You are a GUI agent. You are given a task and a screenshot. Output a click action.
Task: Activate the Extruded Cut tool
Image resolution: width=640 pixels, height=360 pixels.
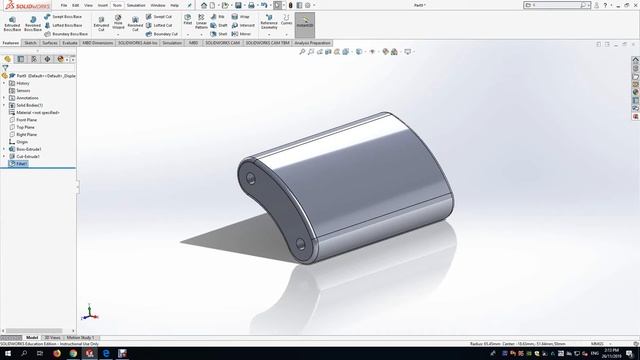click(x=101, y=24)
